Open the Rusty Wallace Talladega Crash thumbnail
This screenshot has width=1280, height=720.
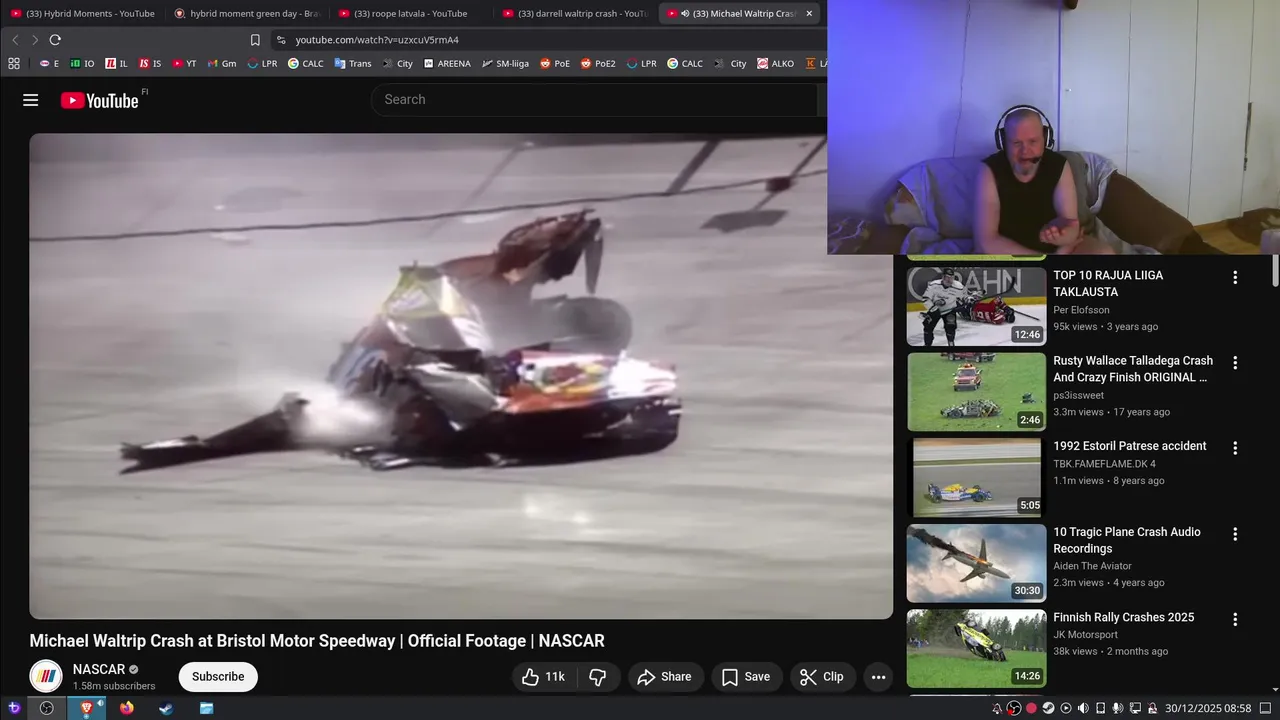coord(976,391)
